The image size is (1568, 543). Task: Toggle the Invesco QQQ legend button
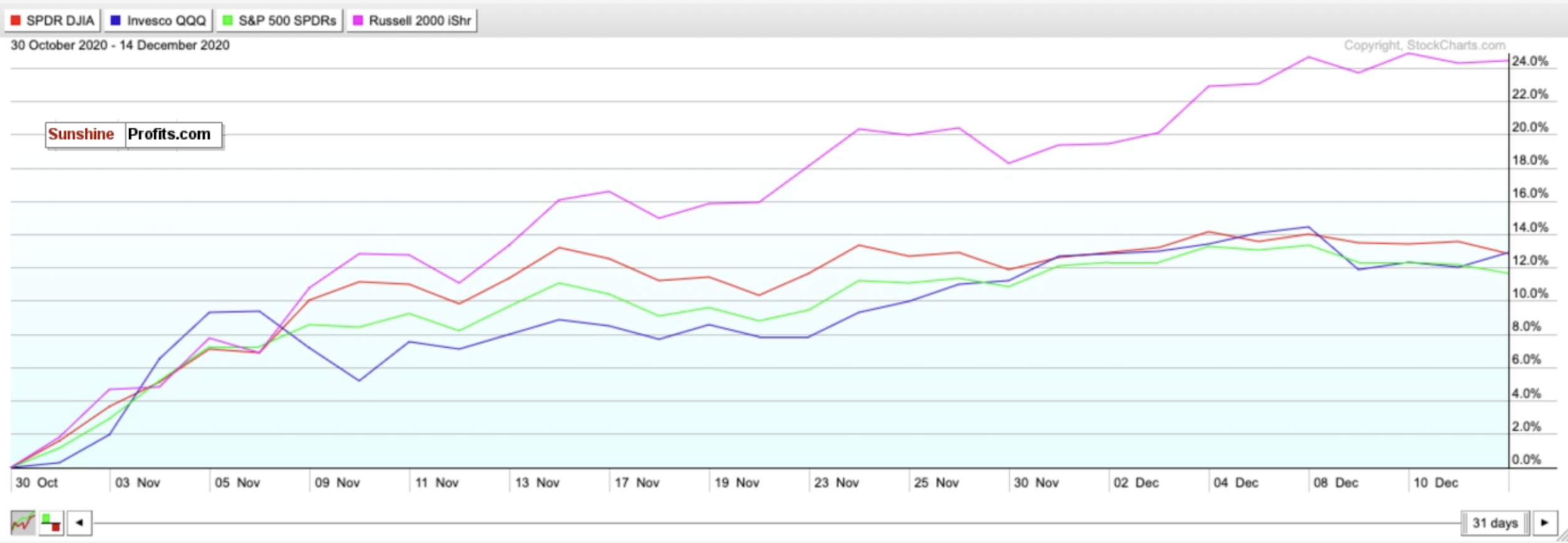tap(158, 21)
